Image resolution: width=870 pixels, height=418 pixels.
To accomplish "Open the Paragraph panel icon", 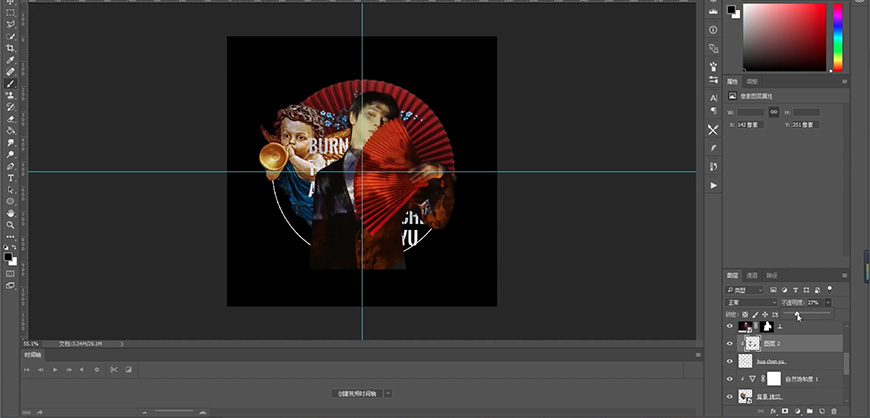I will click(x=714, y=110).
